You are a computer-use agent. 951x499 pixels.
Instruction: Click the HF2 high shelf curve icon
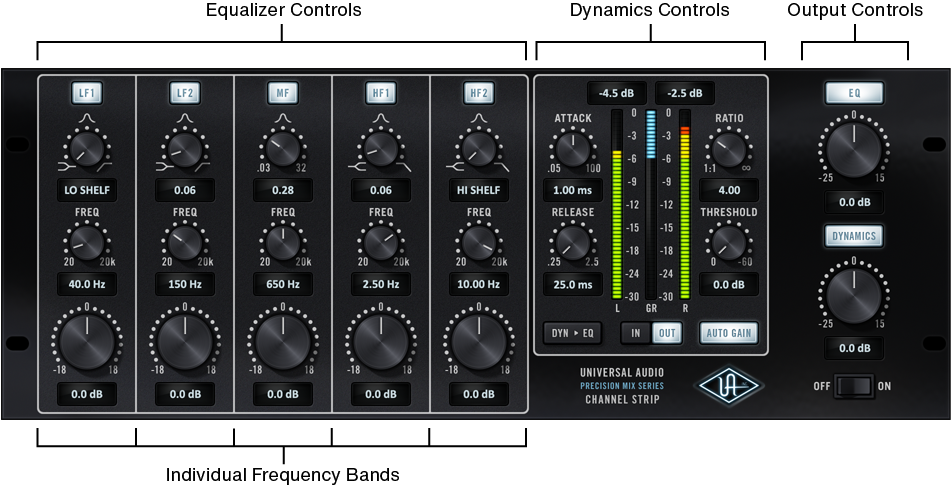503,167
